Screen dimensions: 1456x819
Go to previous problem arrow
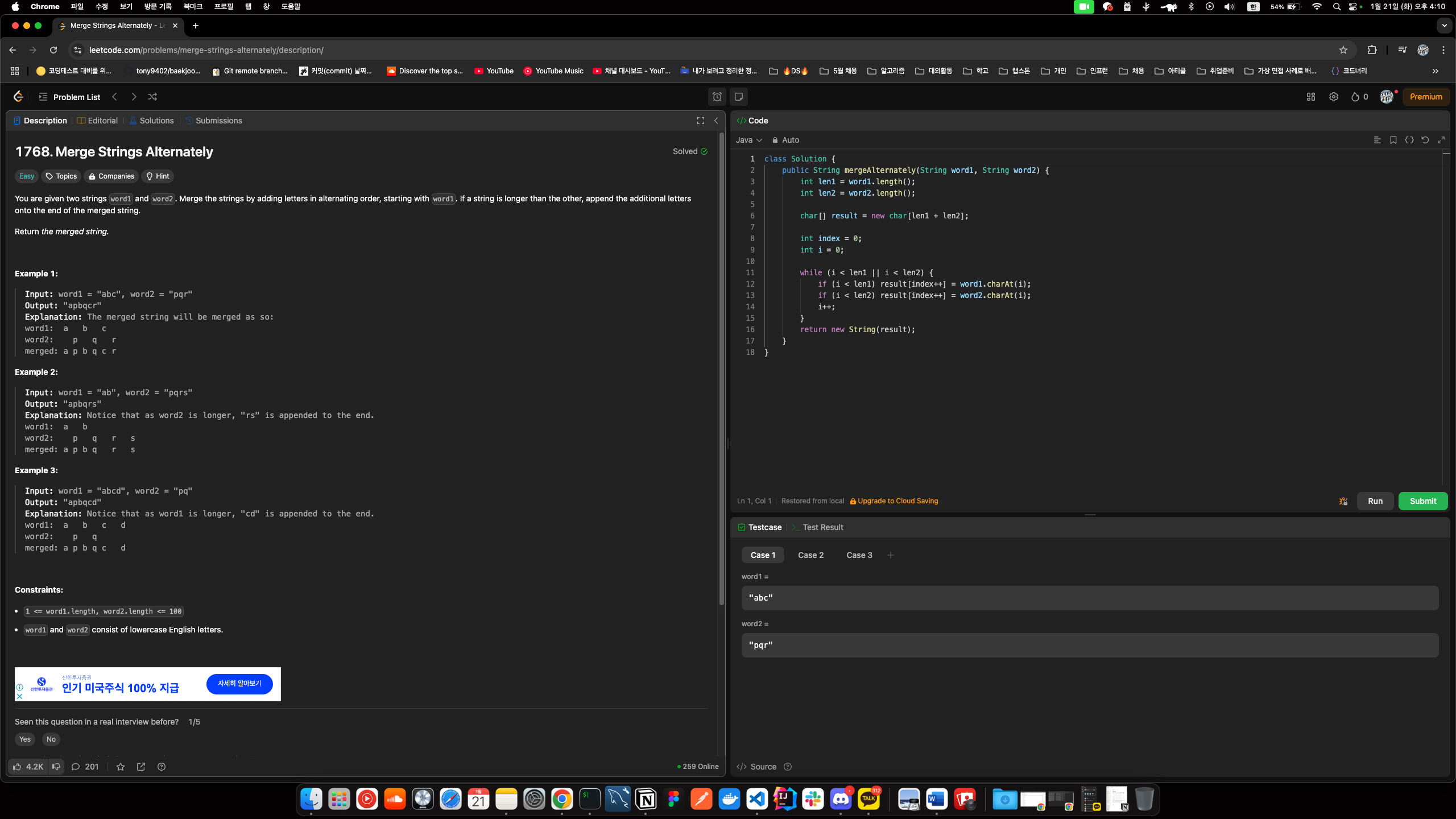pos(114,97)
